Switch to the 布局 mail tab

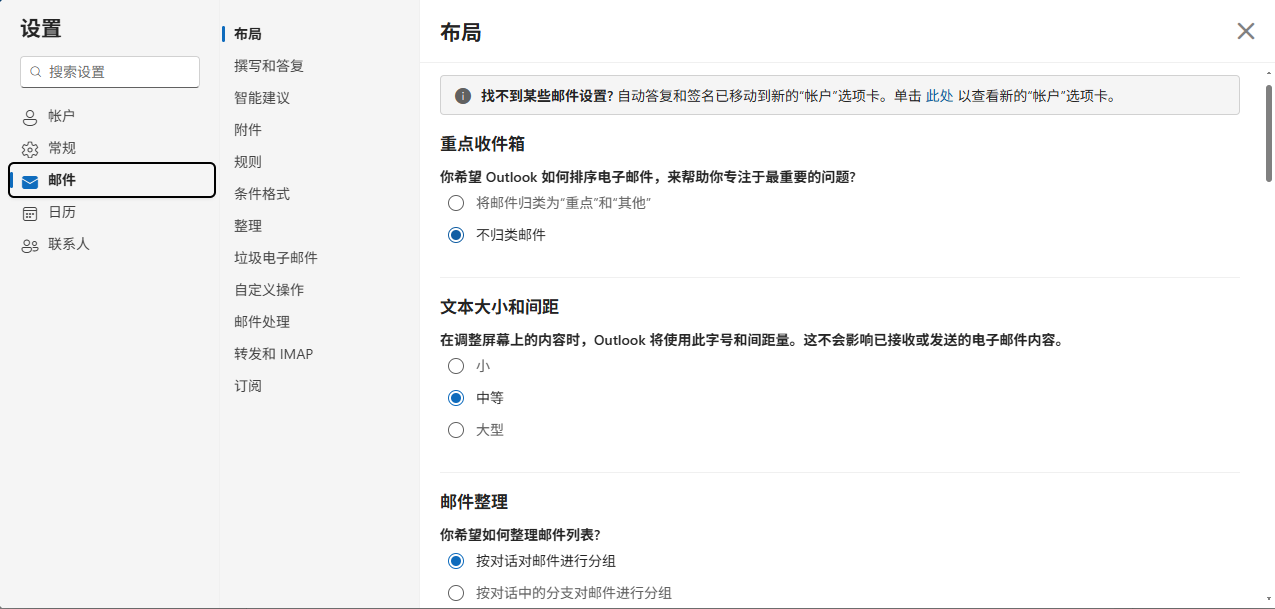(248, 34)
